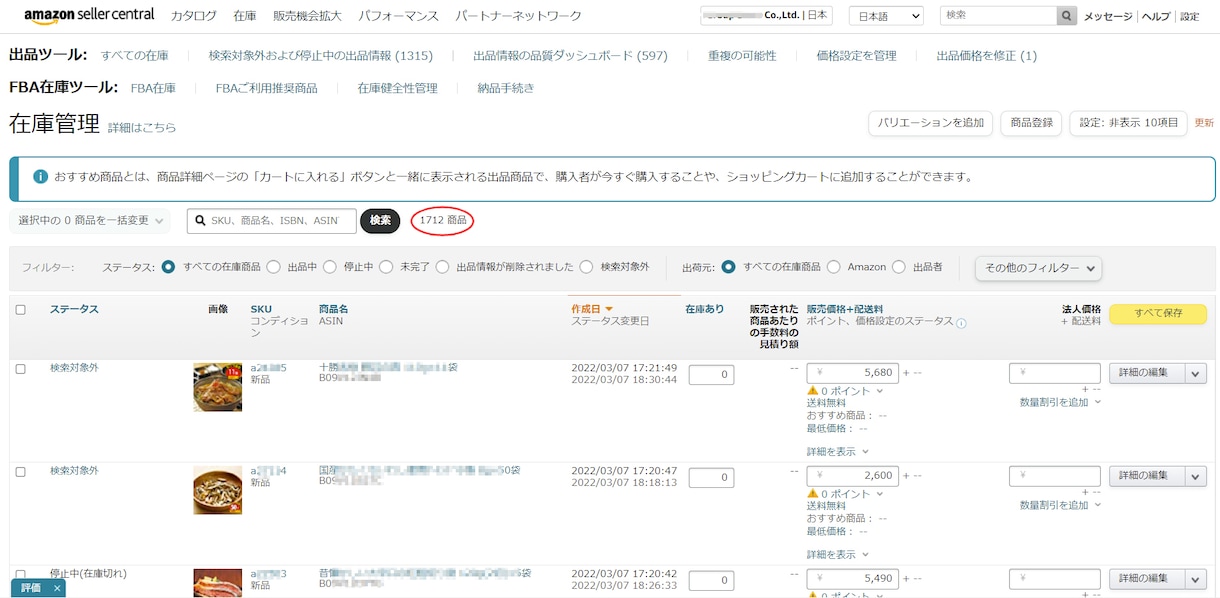1220x598 pixels.
Task: Click the 更新 refresh link
Action: pyautogui.click(x=1204, y=123)
